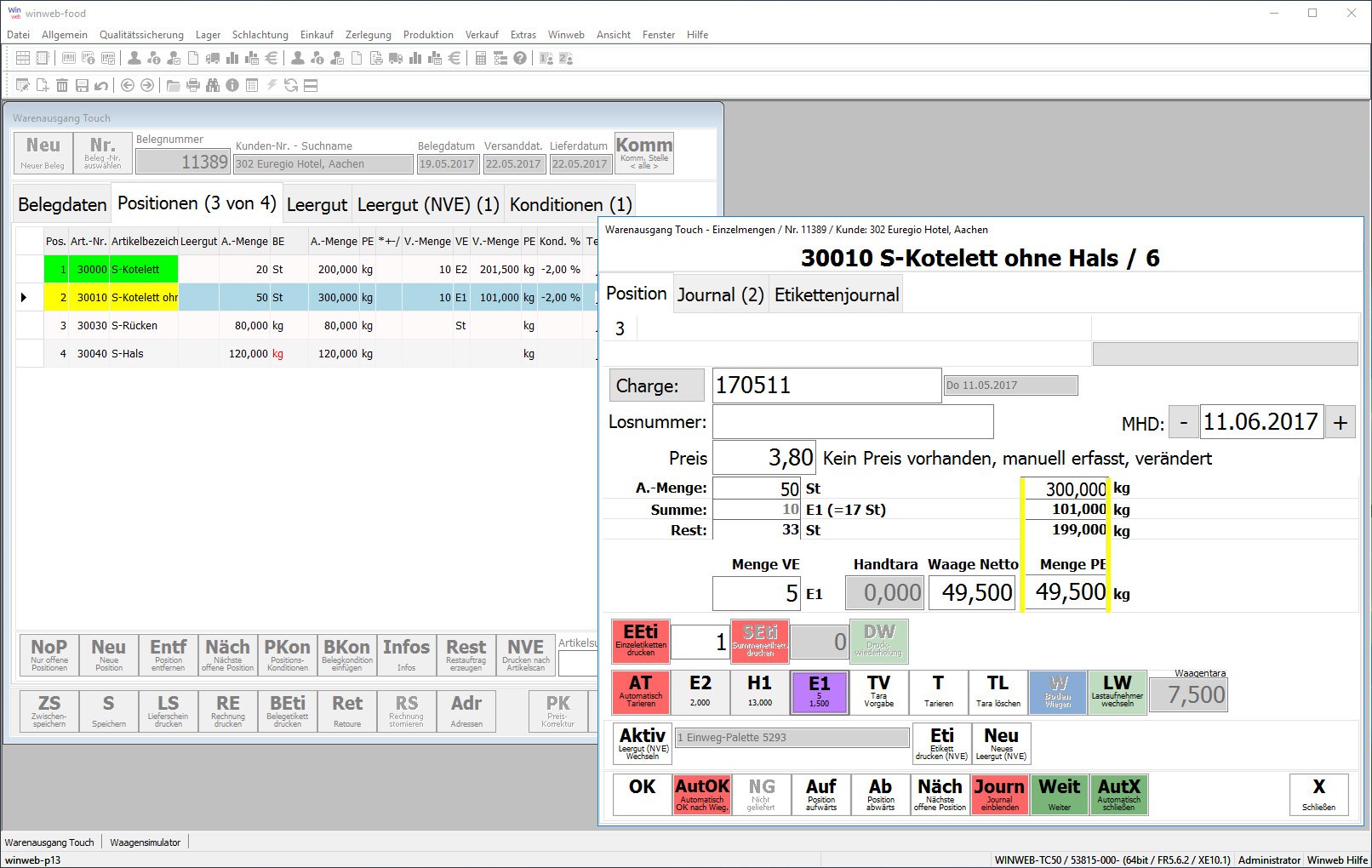Click the plain barcode toolbar icon

click(x=69, y=59)
